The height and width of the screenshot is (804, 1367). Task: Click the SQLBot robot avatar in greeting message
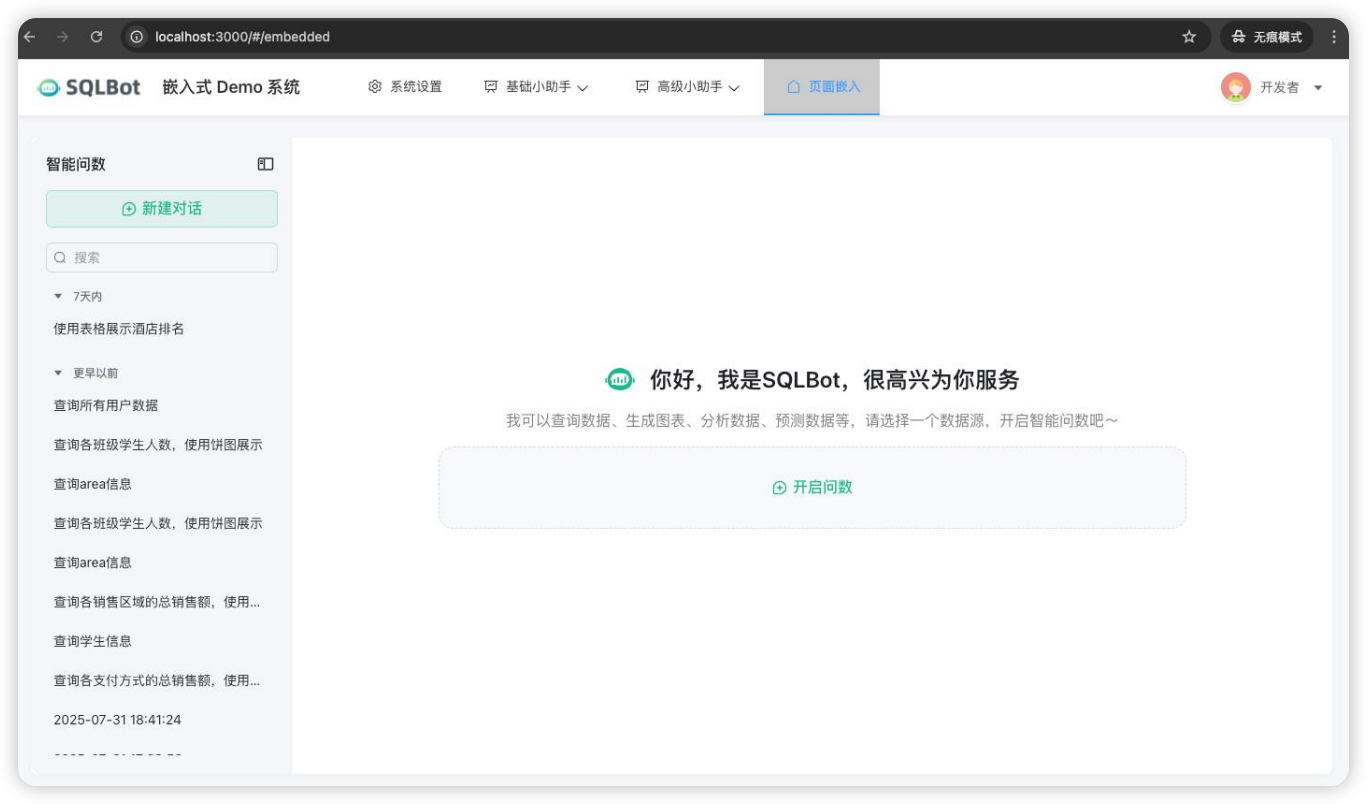point(622,377)
